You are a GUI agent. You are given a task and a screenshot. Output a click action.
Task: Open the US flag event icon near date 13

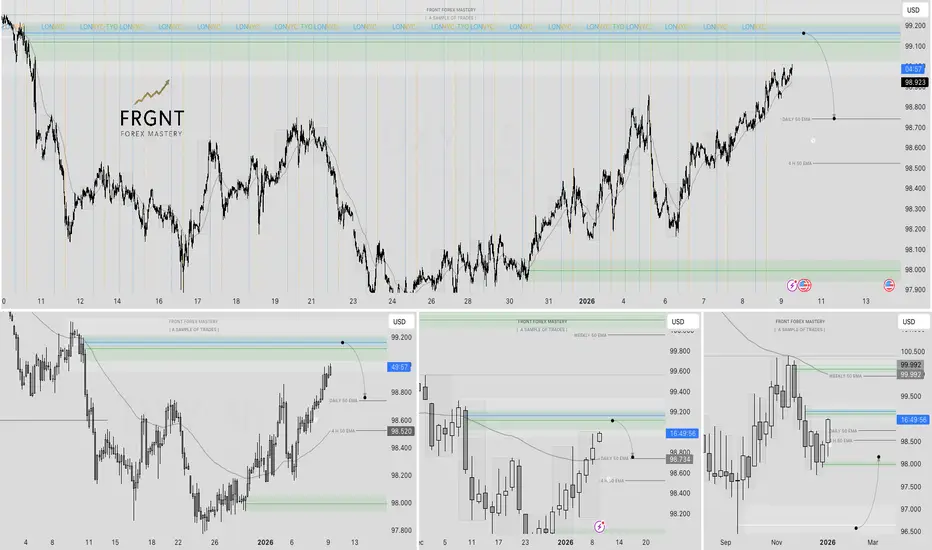[x=889, y=286]
